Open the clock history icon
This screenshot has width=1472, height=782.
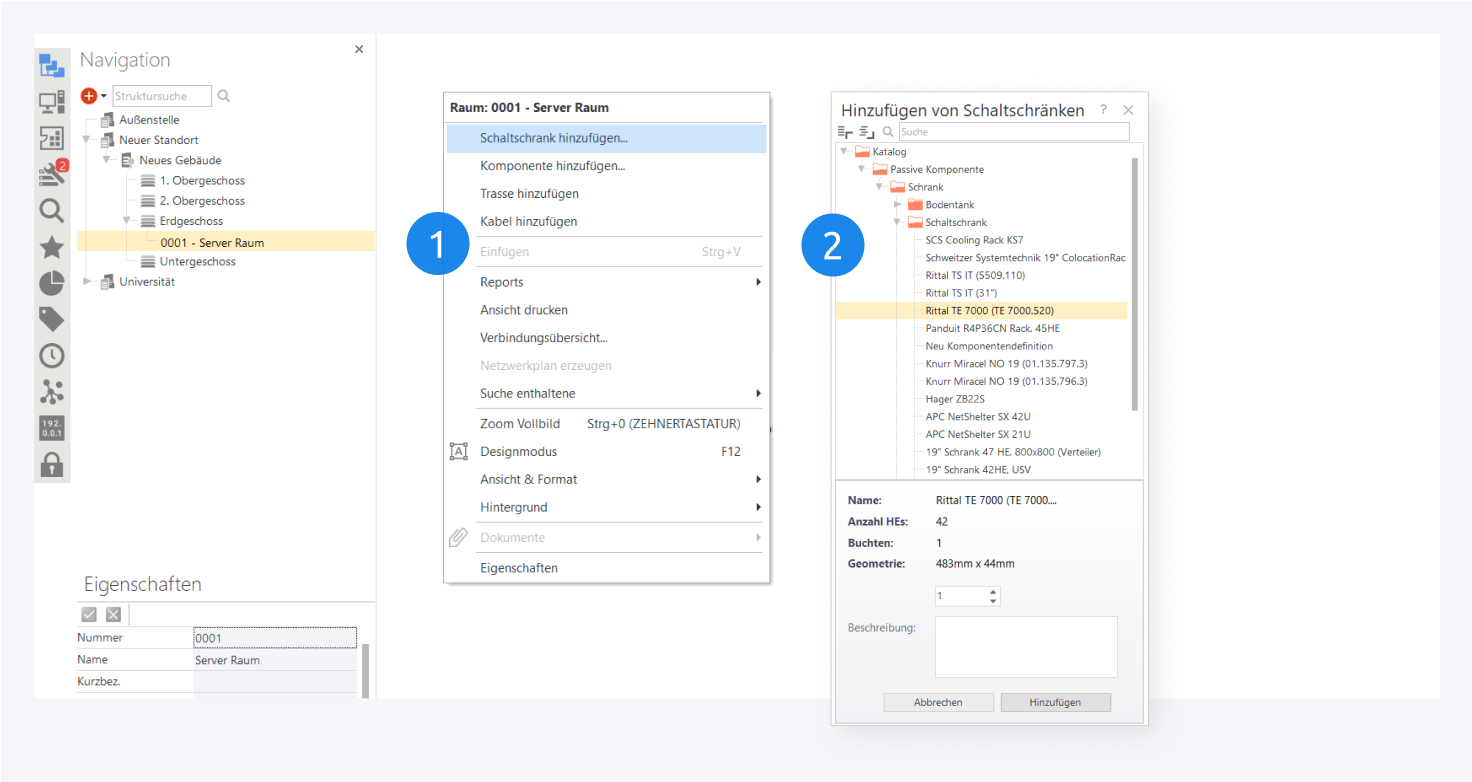coord(51,355)
